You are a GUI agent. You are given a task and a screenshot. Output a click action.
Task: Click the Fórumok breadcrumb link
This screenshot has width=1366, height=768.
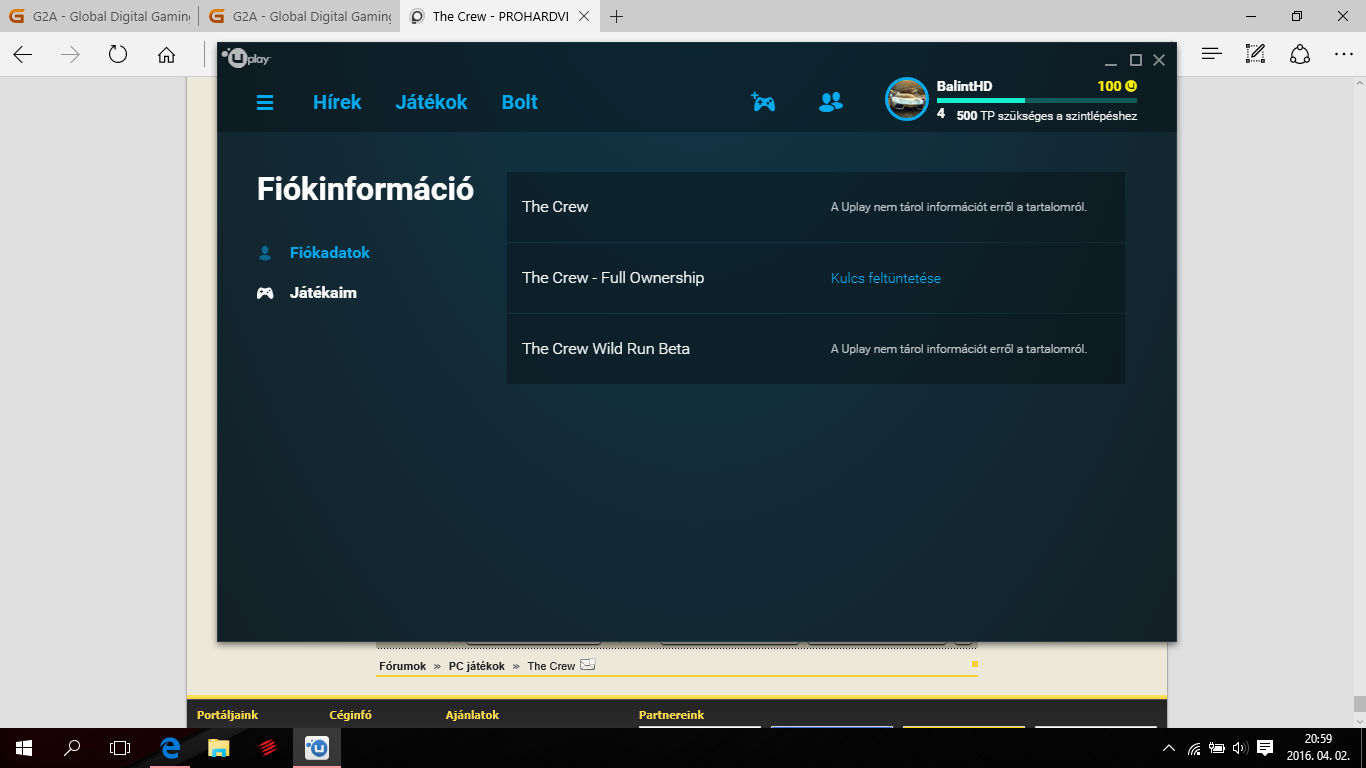pyautogui.click(x=402, y=666)
